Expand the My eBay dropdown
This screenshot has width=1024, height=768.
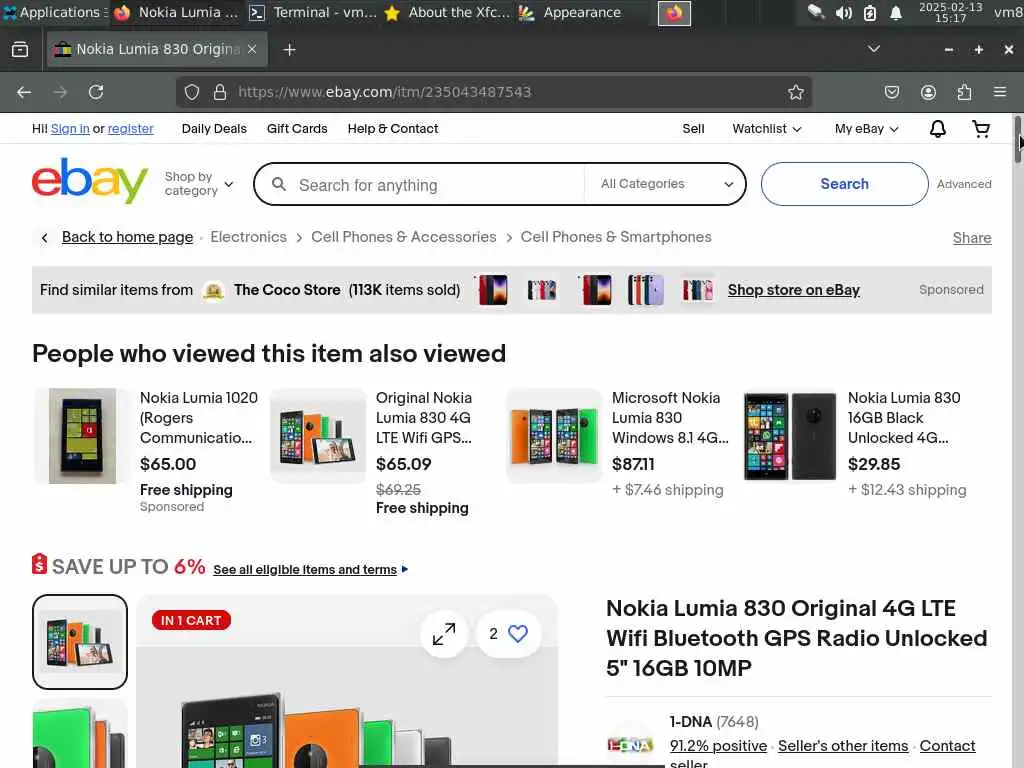tap(867, 129)
